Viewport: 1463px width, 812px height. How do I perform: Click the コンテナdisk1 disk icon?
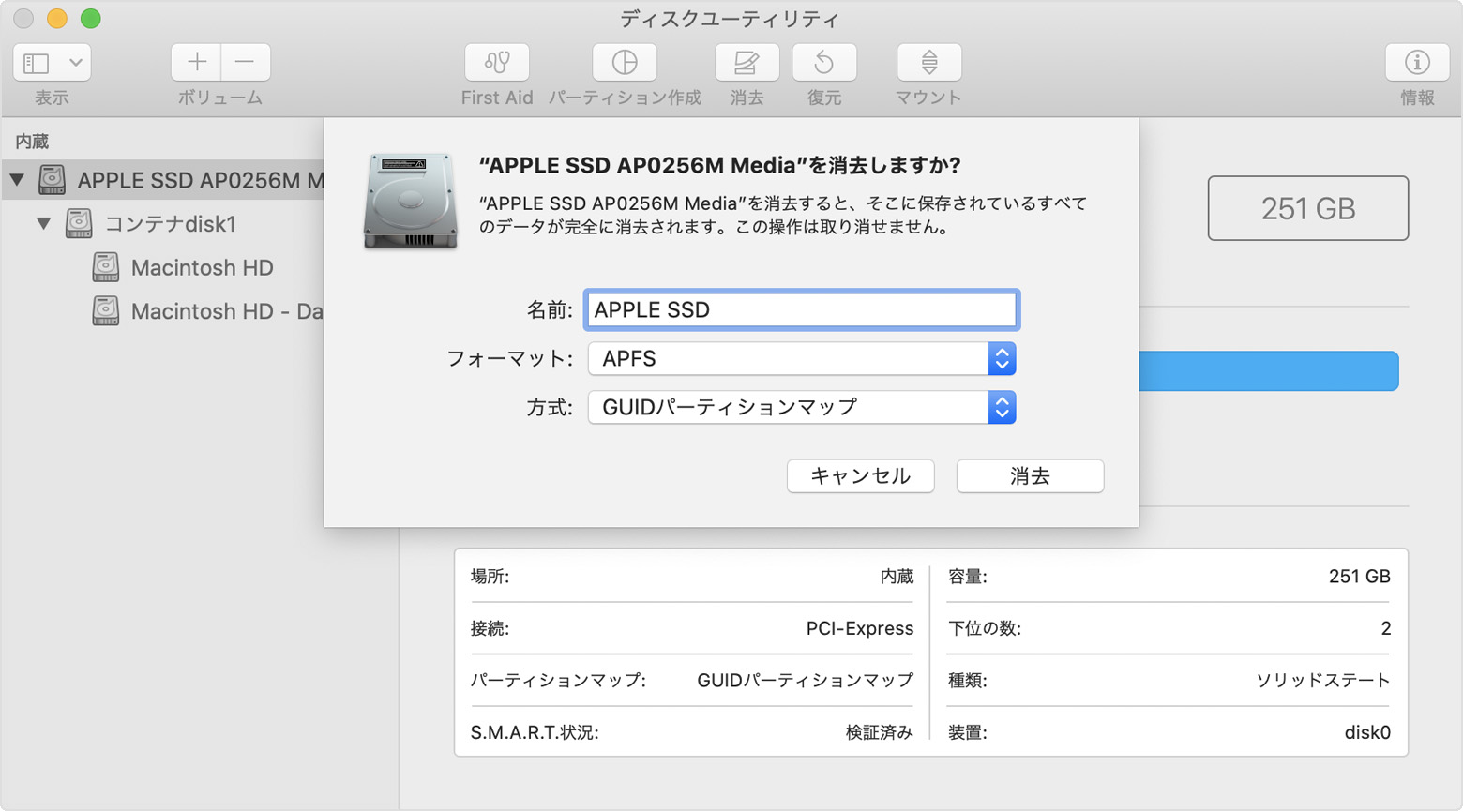click(x=79, y=223)
